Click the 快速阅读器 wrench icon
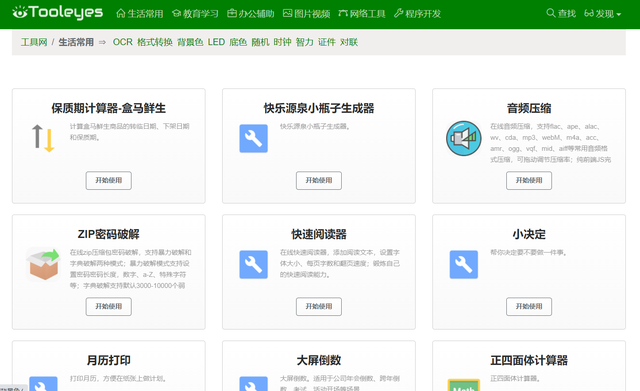This screenshot has width=640, height=391. [x=253, y=264]
